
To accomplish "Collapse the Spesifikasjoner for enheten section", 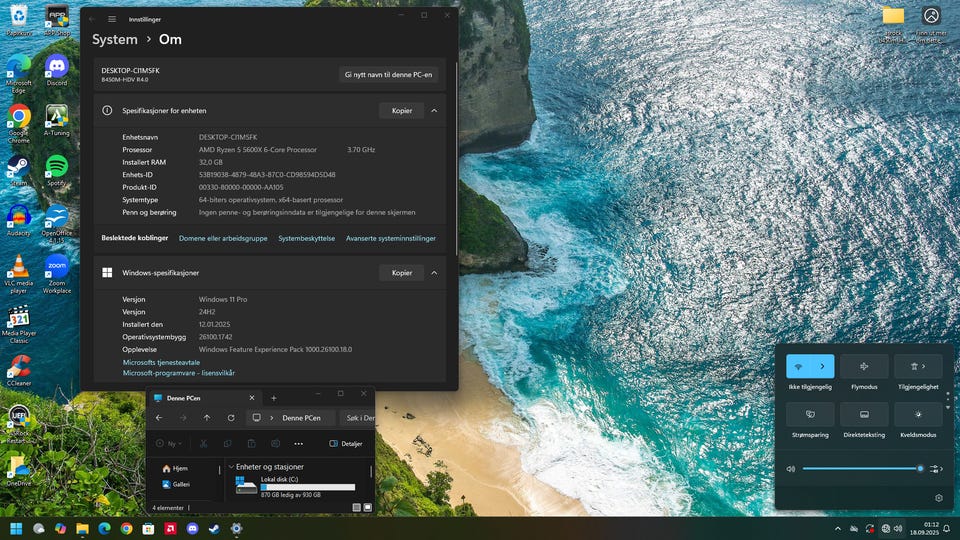I will pos(434,110).
